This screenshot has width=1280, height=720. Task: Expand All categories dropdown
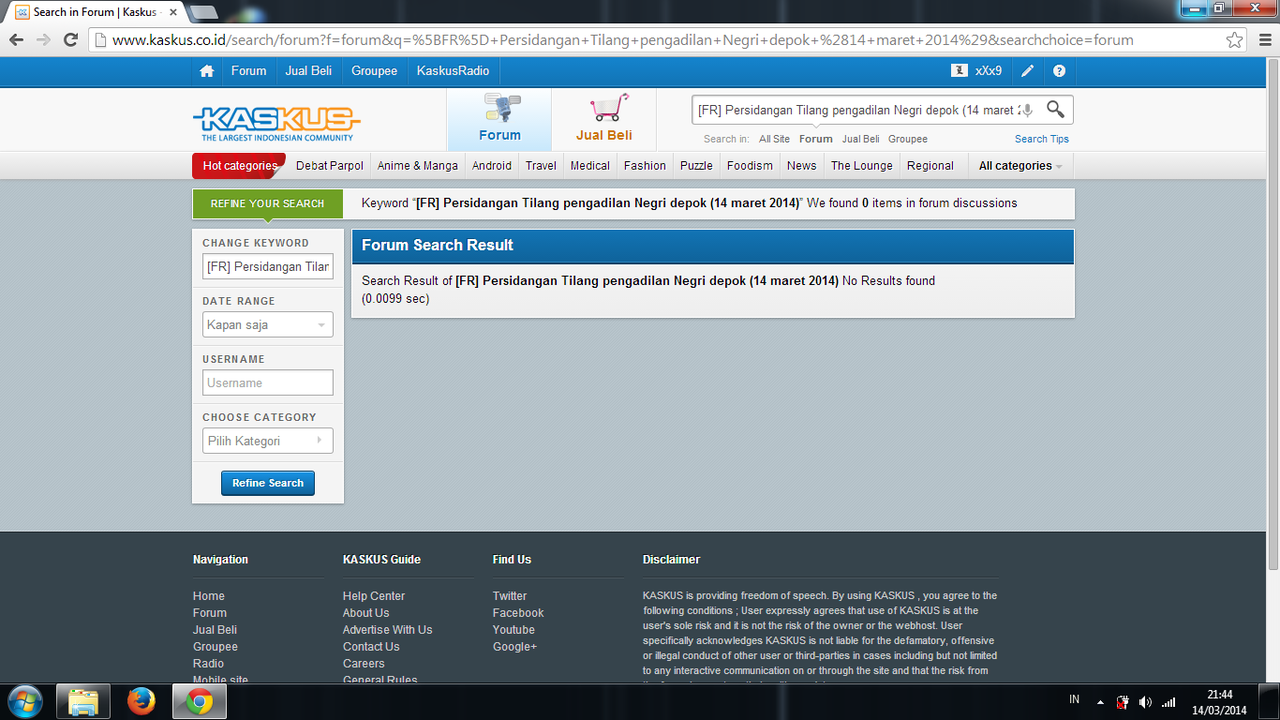pyautogui.click(x=1020, y=166)
